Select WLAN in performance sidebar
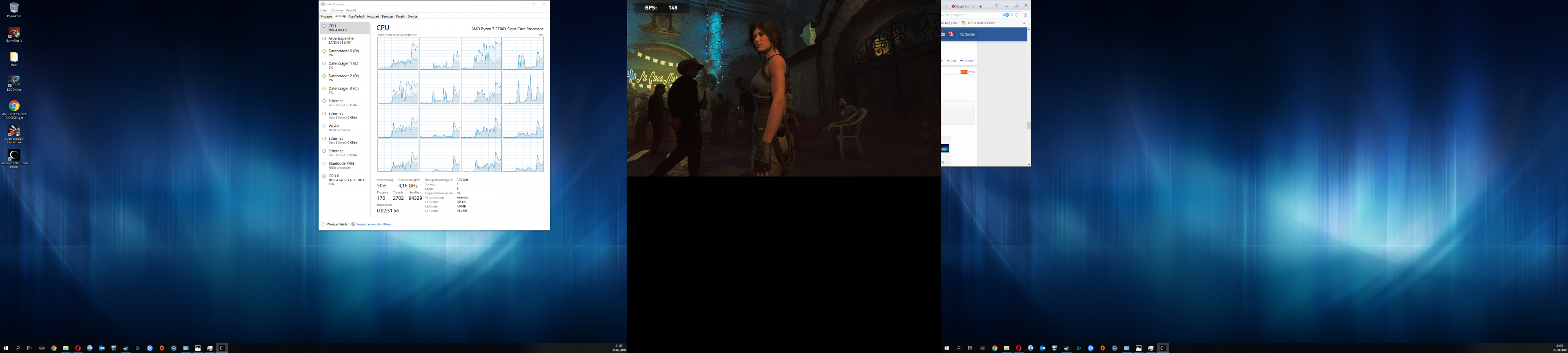This screenshot has height=353, width=1568. pos(345,128)
